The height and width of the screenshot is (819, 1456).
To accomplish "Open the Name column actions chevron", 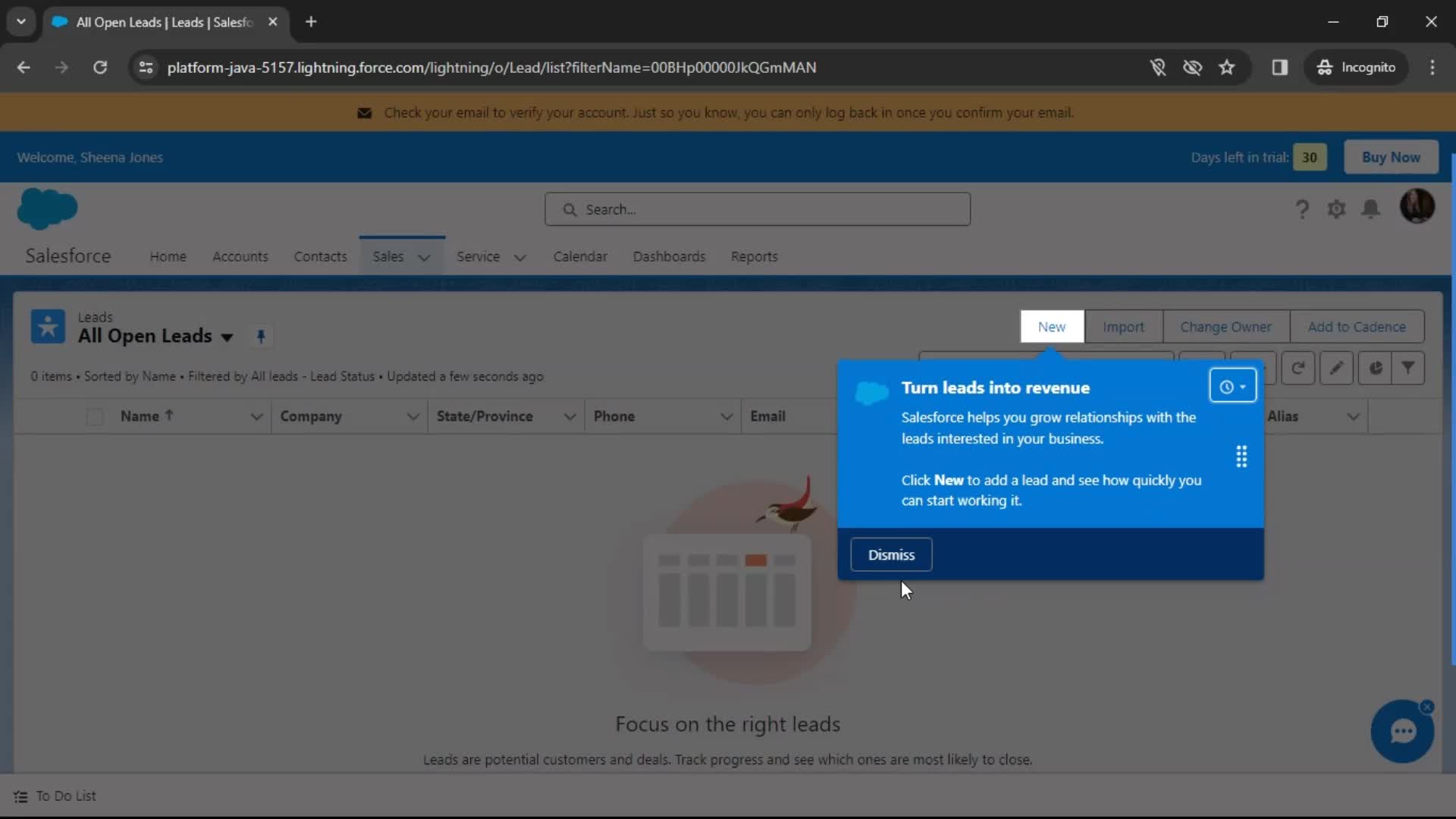I will point(256,417).
